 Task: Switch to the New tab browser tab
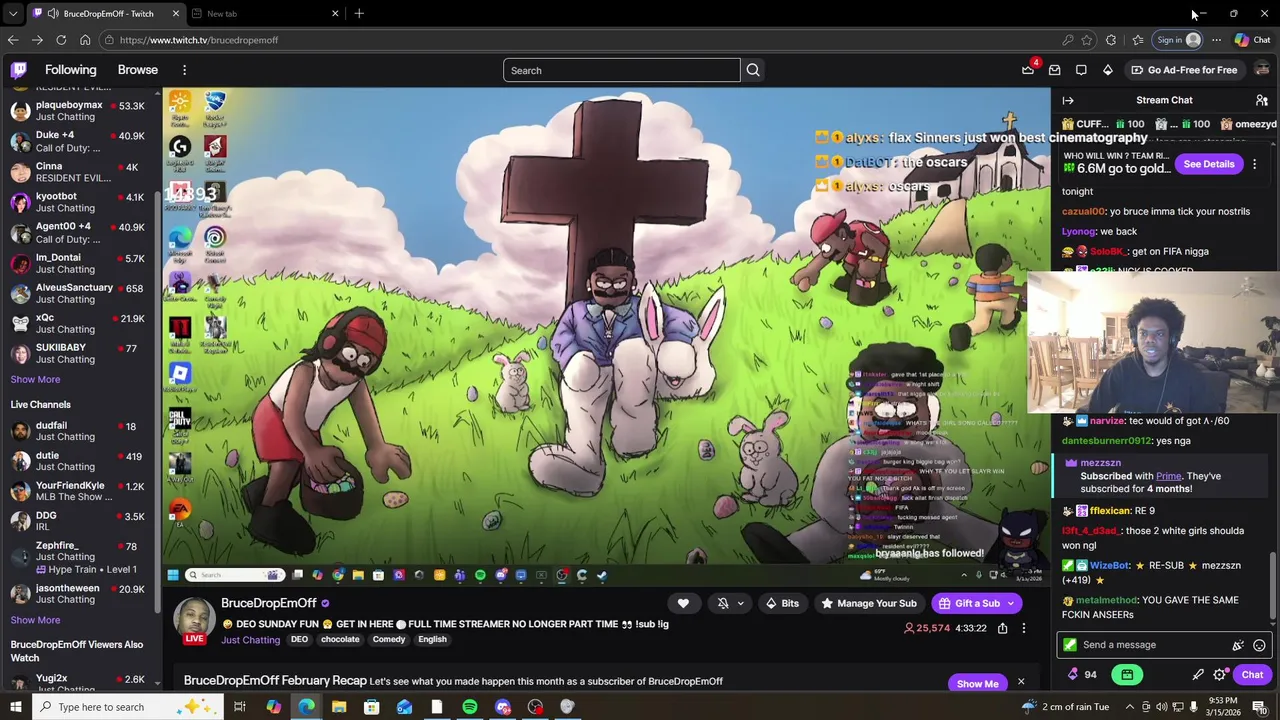click(x=263, y=14)
